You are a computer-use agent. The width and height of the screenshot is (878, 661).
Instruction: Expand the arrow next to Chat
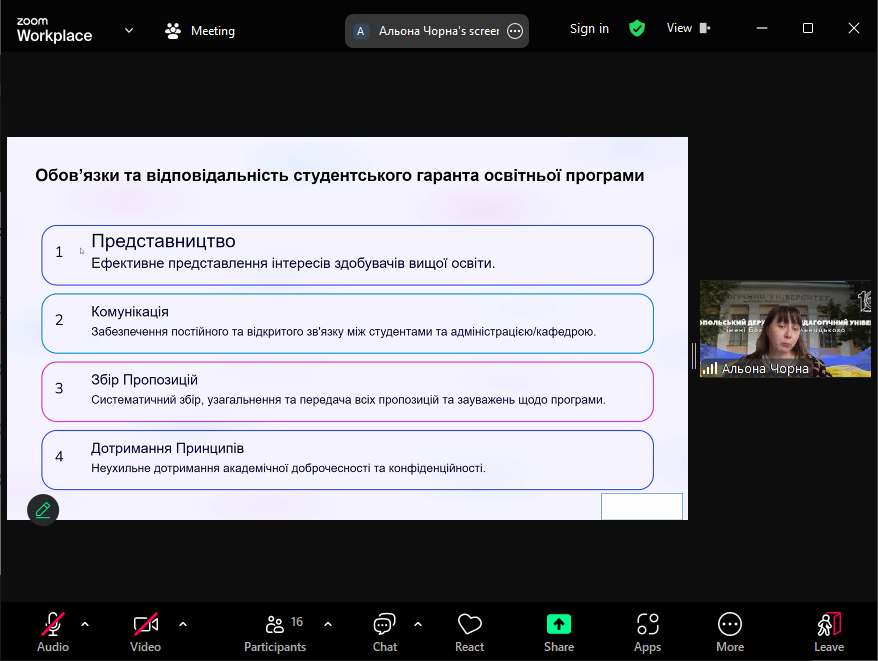[418, 624]
